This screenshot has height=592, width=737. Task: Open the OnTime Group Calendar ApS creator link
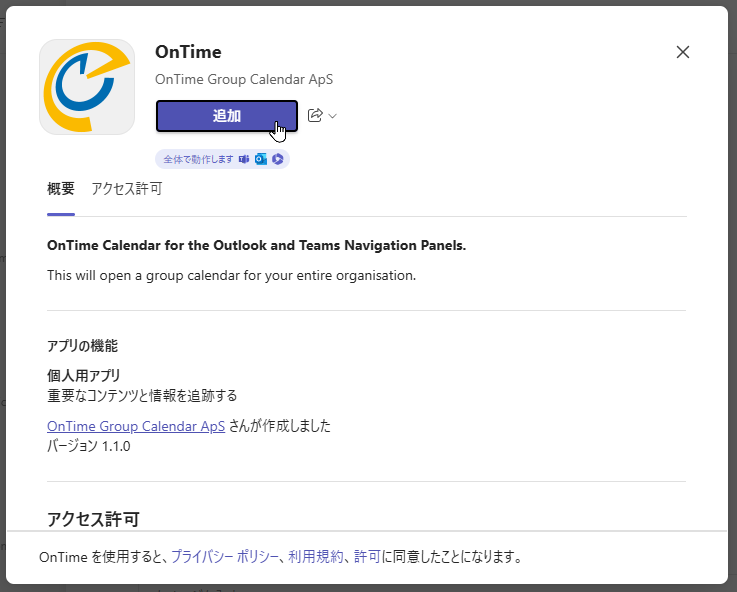[136, 426]
